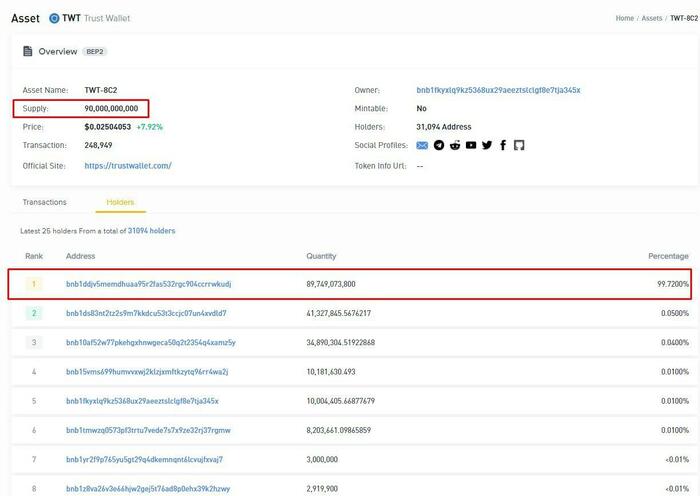Click quantity 34,890,304.51922868
This screenshot has height=496, width=700.
click(341, 343)
